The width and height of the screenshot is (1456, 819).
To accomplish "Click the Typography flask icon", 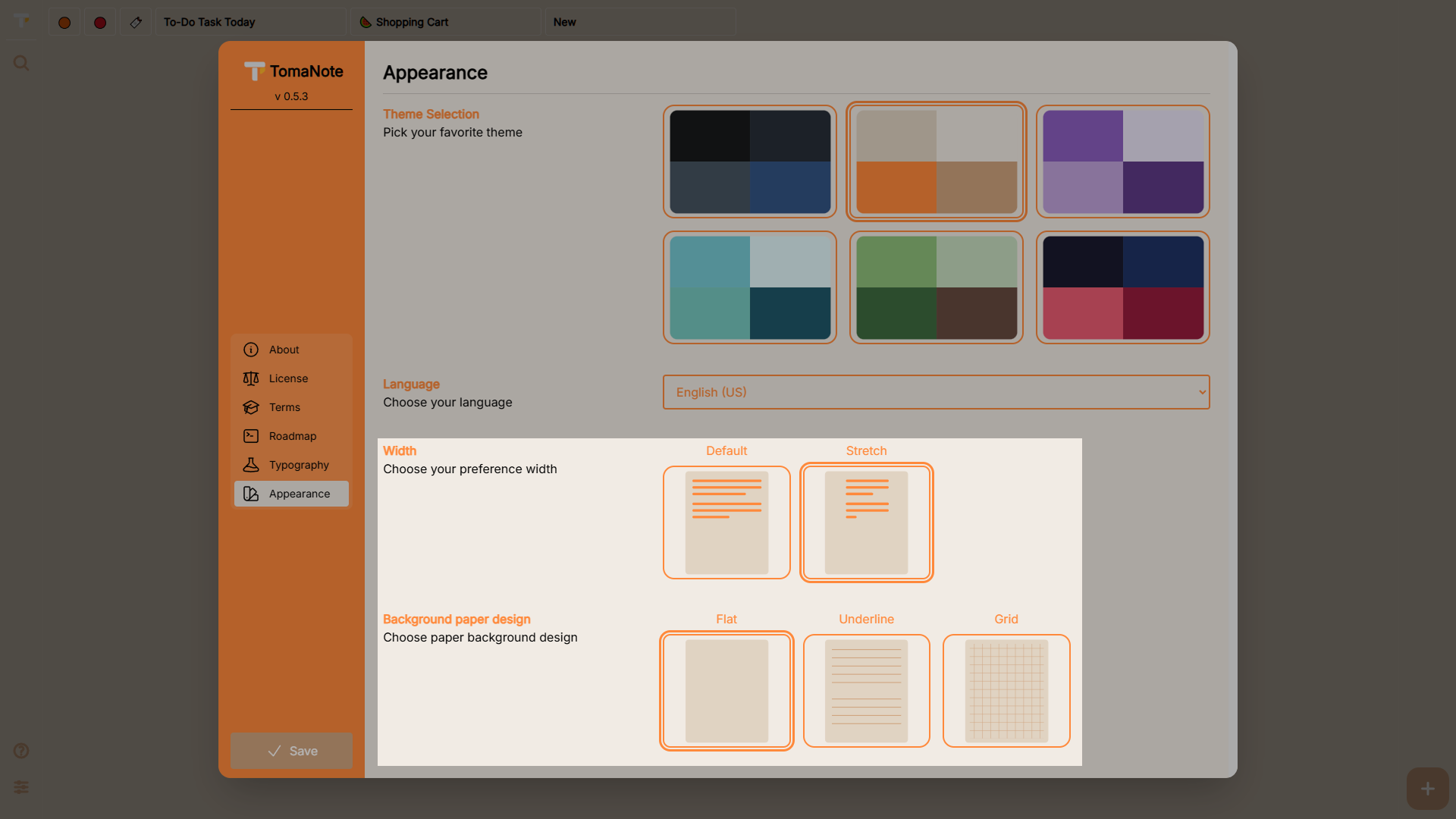I will click(251, 465).
